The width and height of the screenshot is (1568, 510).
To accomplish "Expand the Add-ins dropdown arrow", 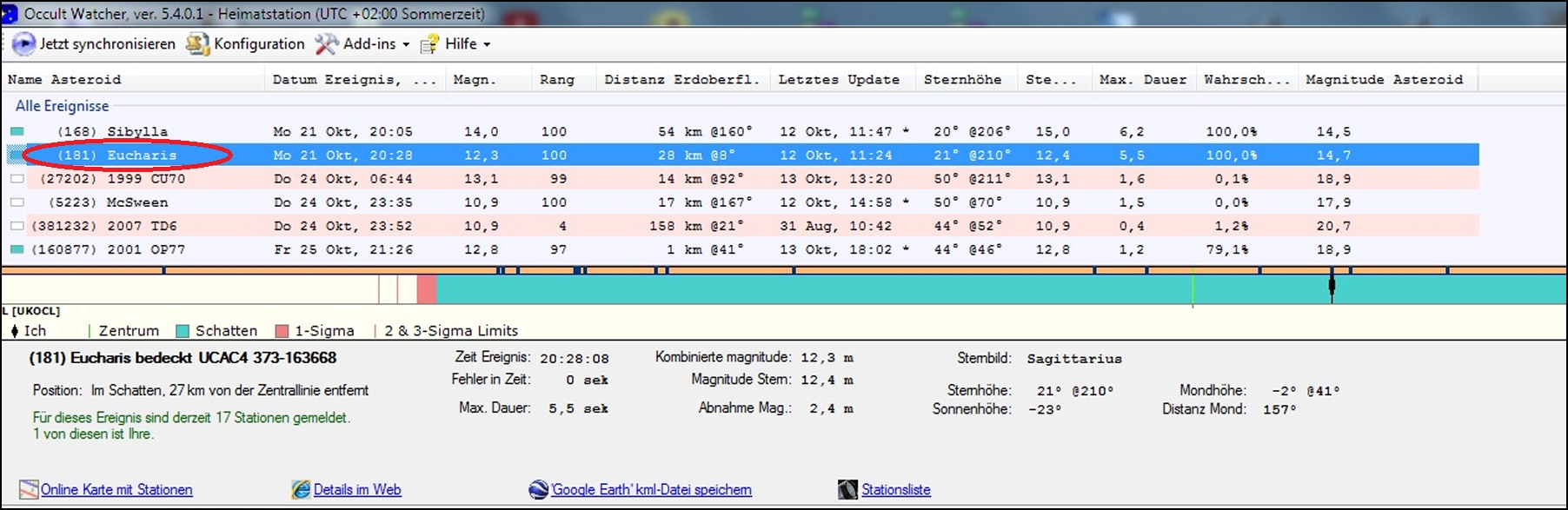I will 406,44.
